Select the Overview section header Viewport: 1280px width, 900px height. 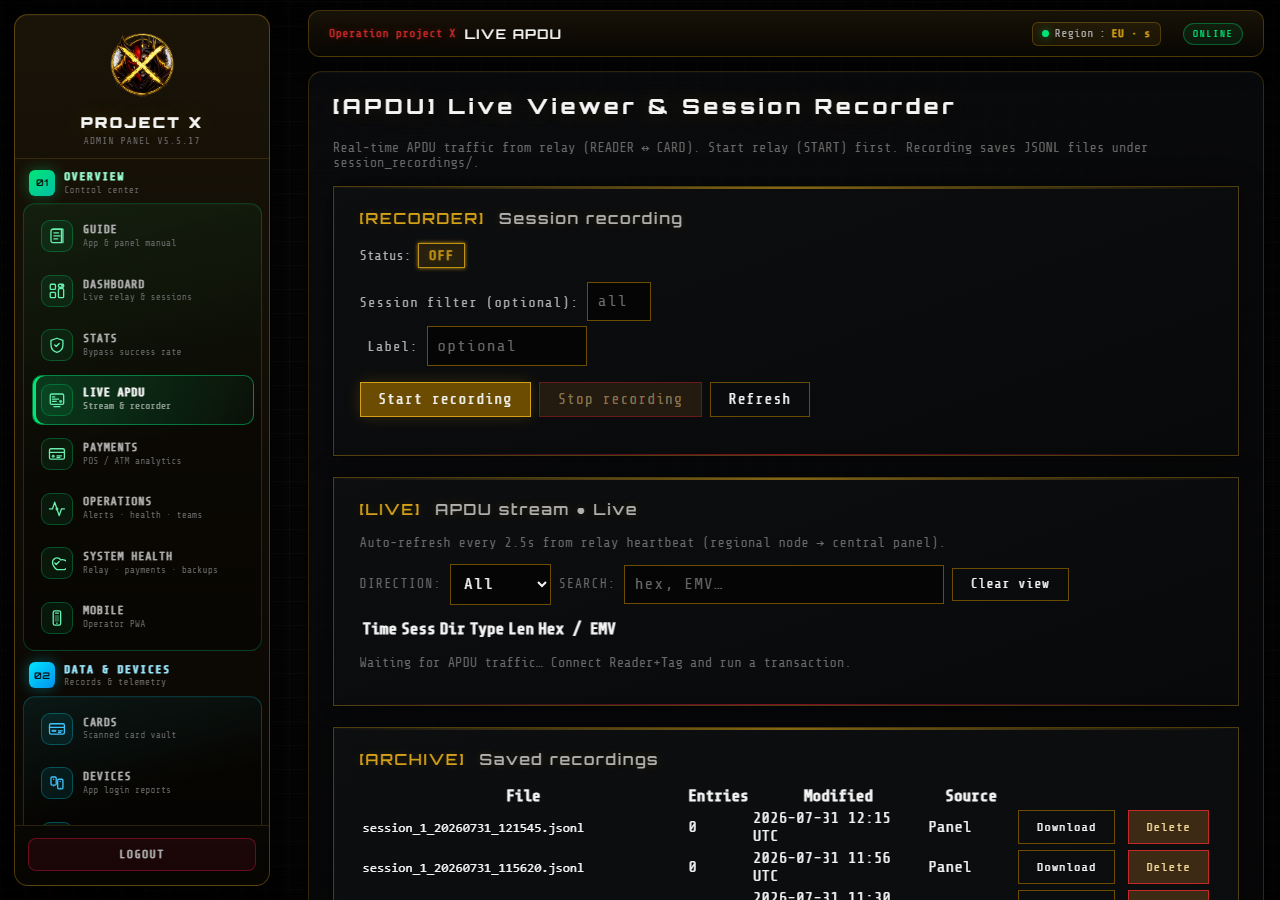pyautogui.click(x=142, y=183)
